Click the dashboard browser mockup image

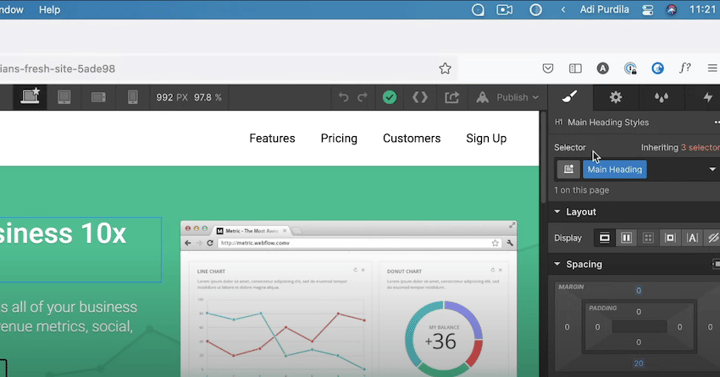point(349,298)
